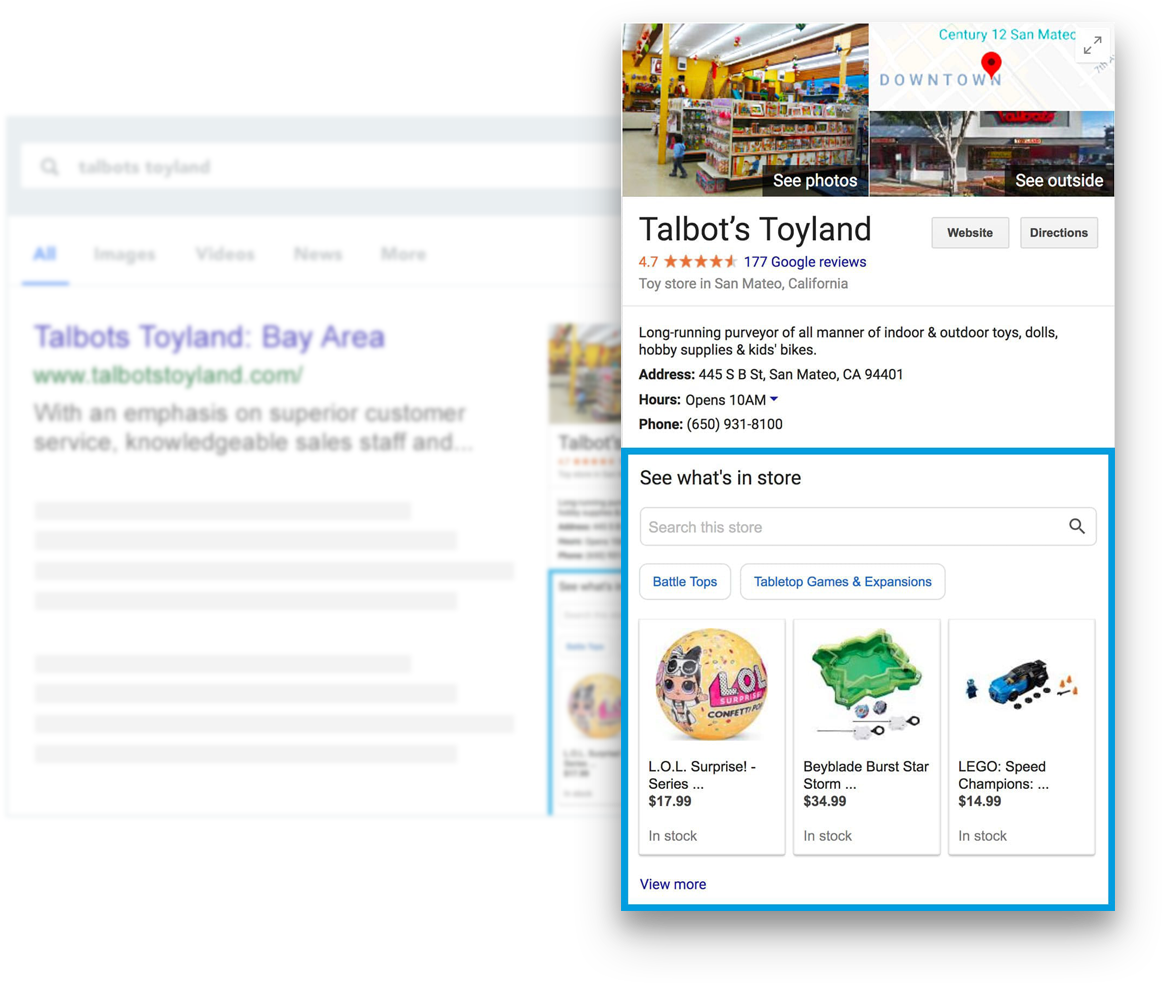Click the L.O.L. Surprise! - Series product name
Screen dimensions: 1162x983
pyautogui.click(x=702, y=775)
